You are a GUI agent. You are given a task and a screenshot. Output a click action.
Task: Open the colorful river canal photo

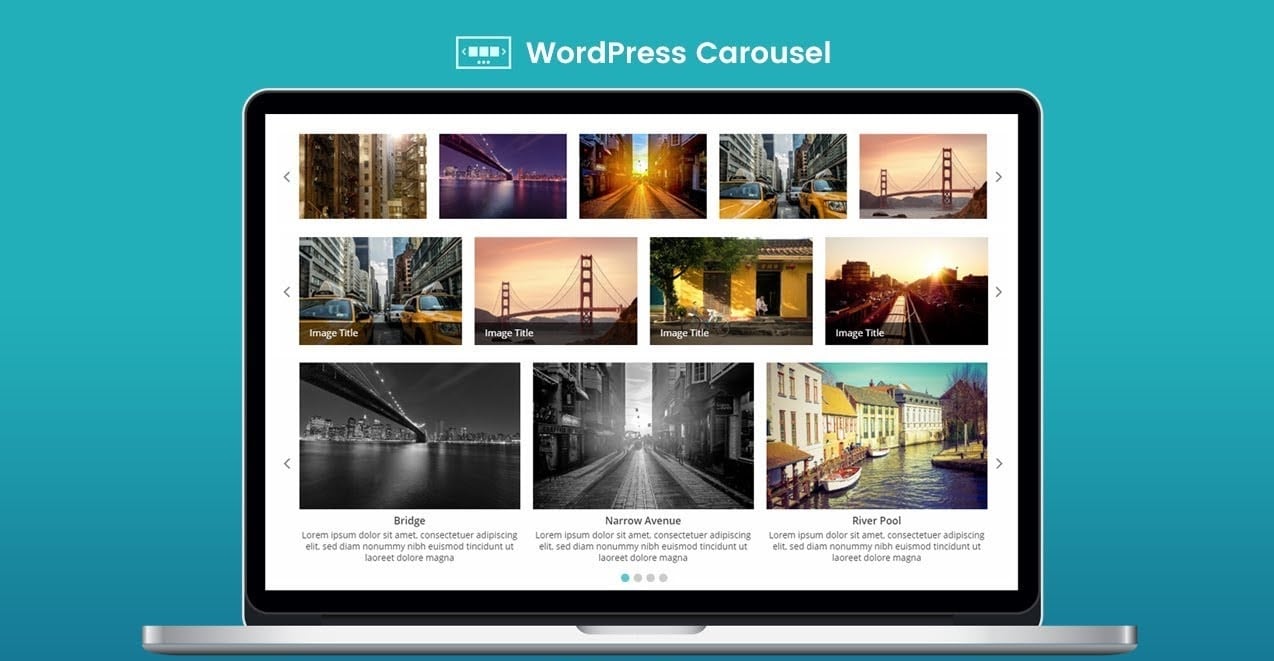pyautogui.click(x=877, y=436)
